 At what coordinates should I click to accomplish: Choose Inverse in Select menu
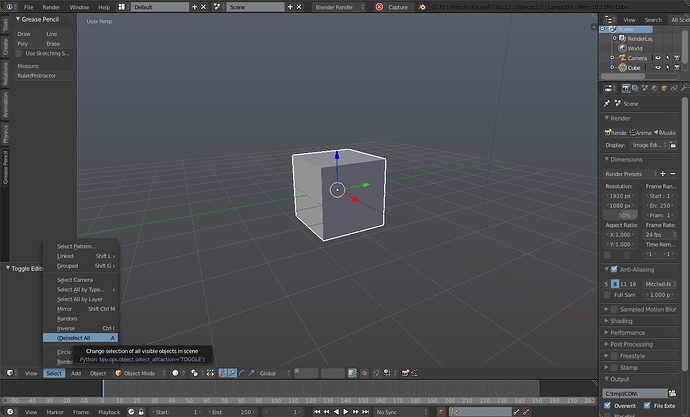81,328
